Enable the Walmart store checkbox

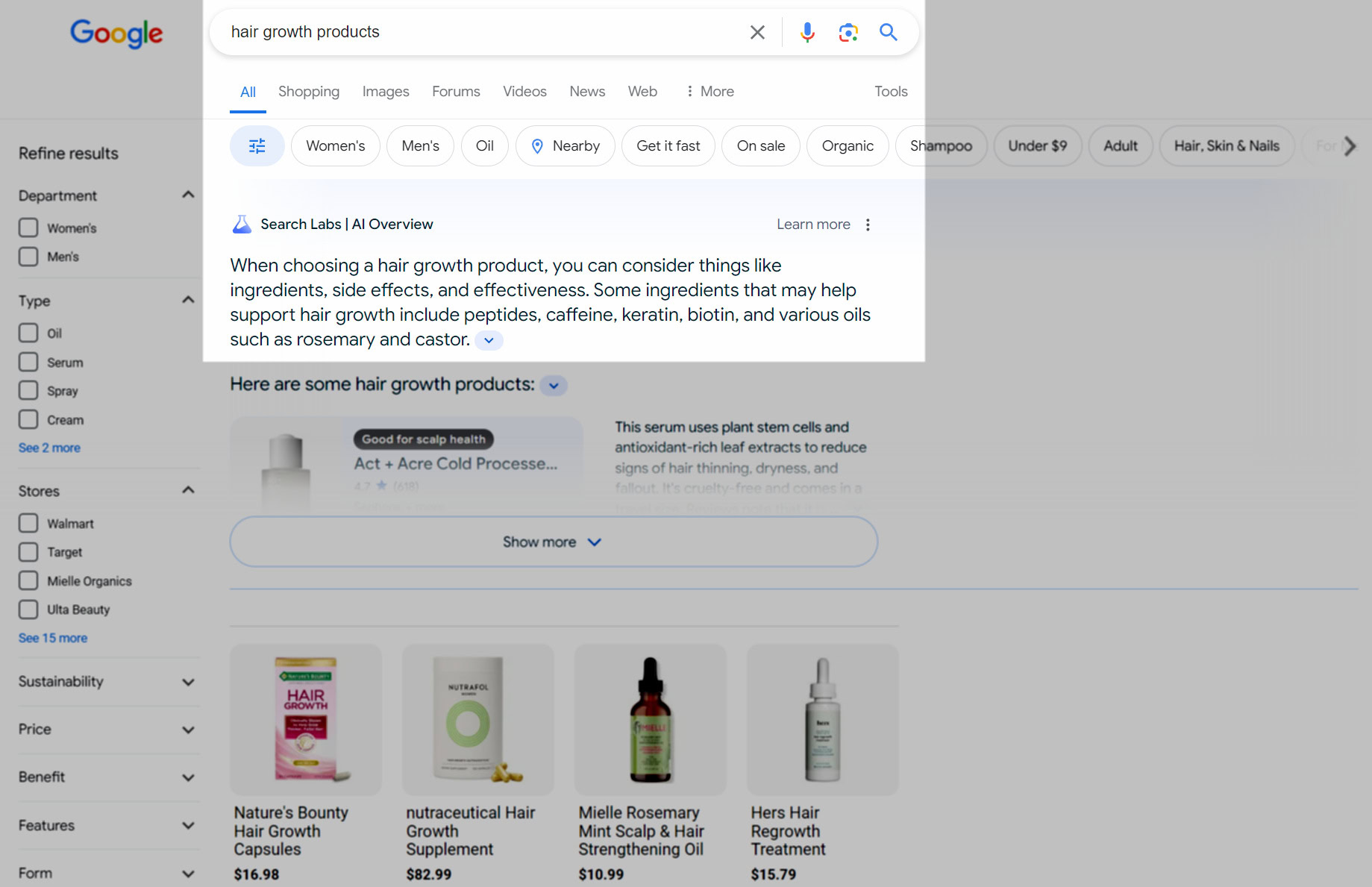pos(28,523)
